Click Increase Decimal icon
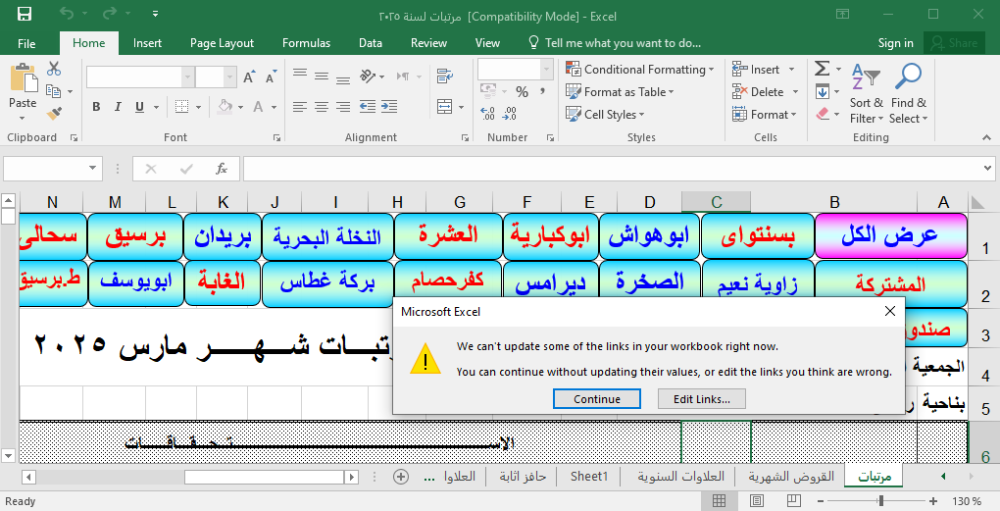The image size is (1000, 511). pos(488,114)
